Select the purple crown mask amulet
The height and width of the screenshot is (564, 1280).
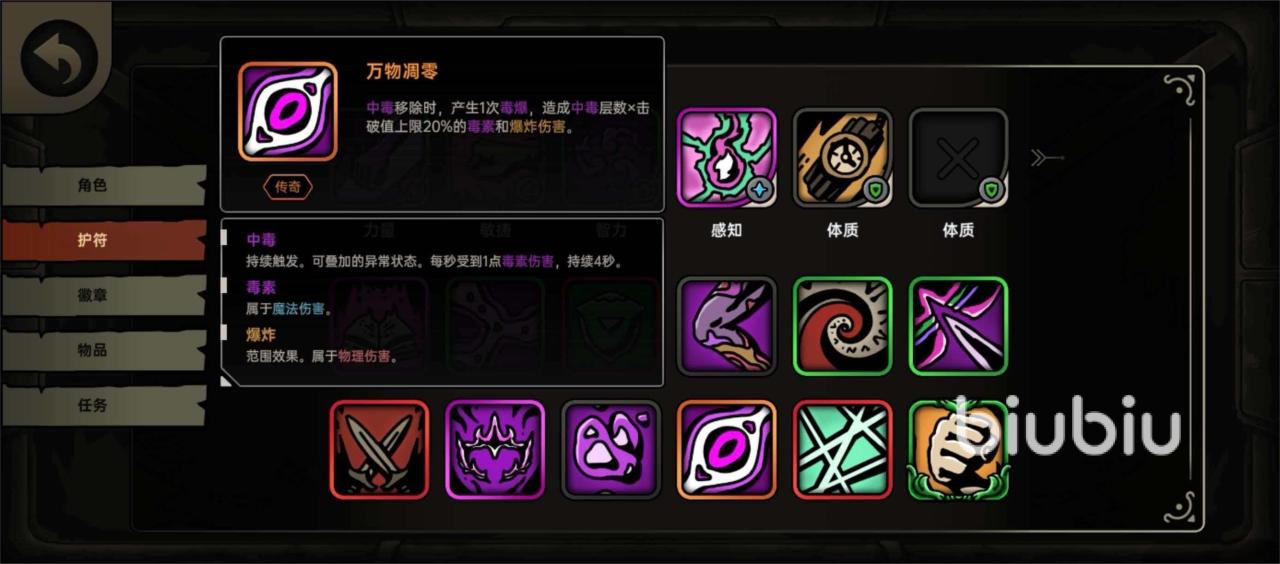[x=495, y=449]
